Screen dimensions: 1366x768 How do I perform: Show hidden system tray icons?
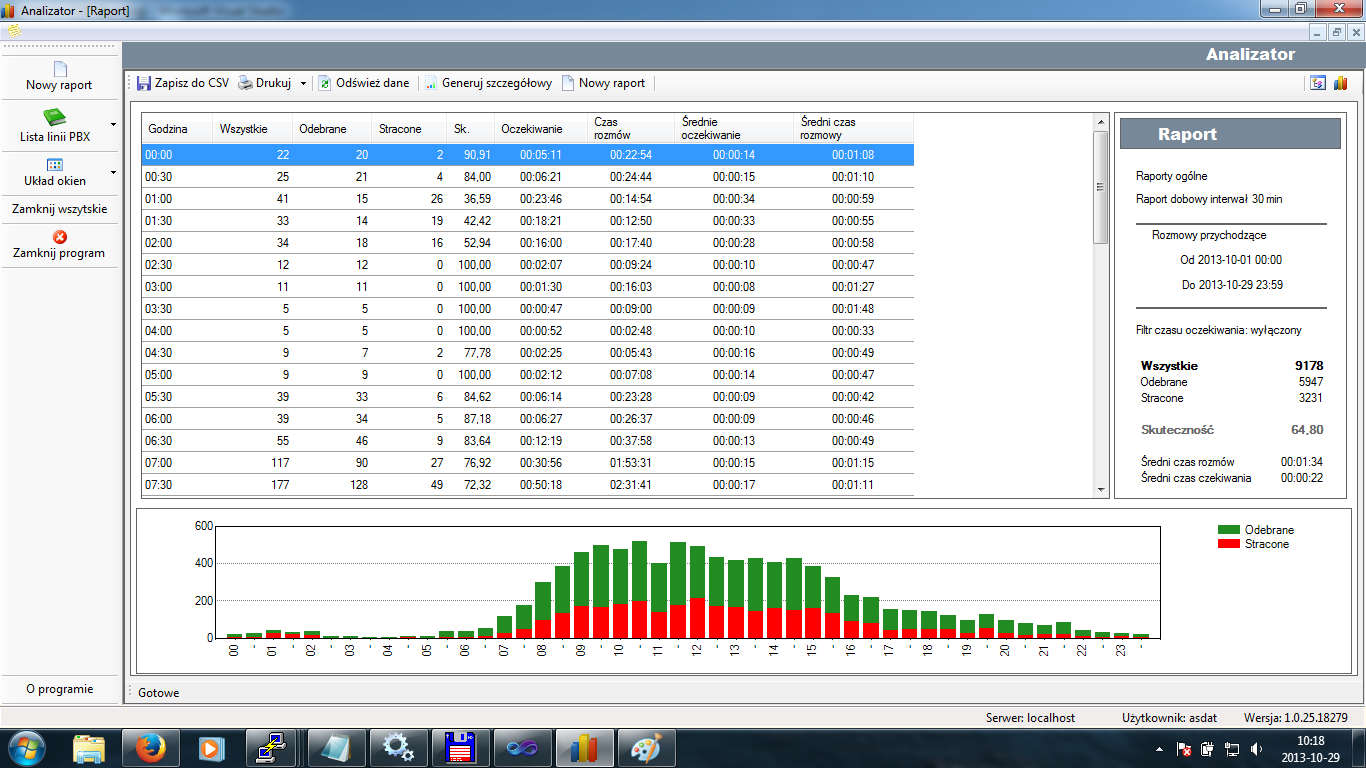tap(1160, 748)
